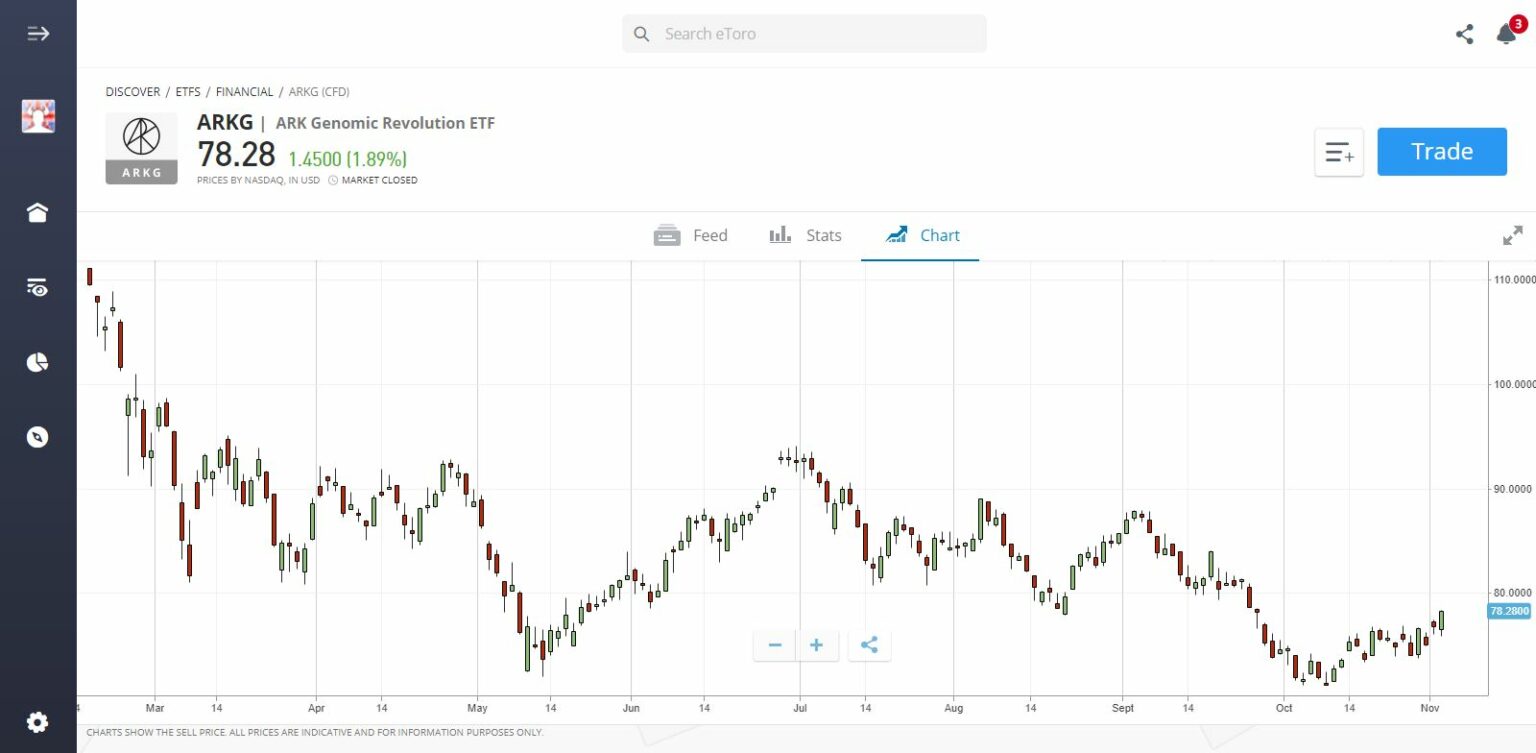Navigate to ETFS via the breadcrumb link
This screenshot has height=753, width=1536.
pyautogui.click(x=188, y=91)
